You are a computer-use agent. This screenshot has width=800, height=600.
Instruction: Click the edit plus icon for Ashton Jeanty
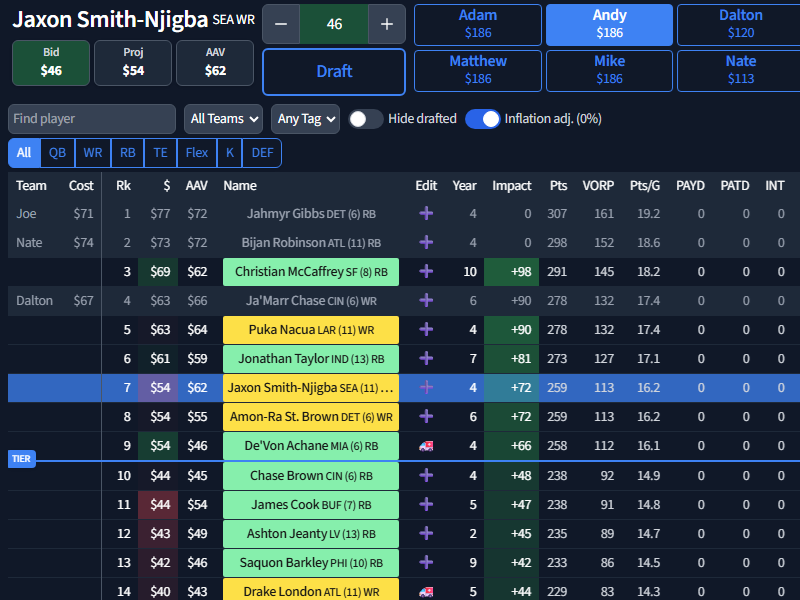click(x=426, y=534)
